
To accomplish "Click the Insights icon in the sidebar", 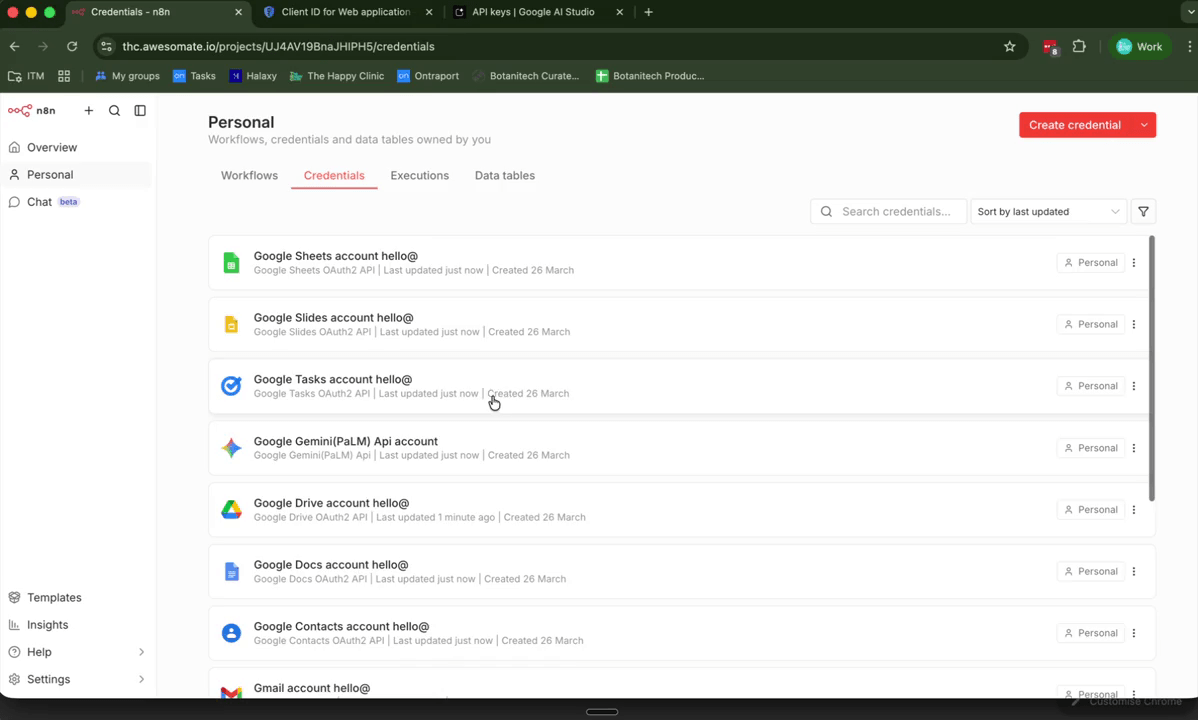I will [x=15, y=624].
